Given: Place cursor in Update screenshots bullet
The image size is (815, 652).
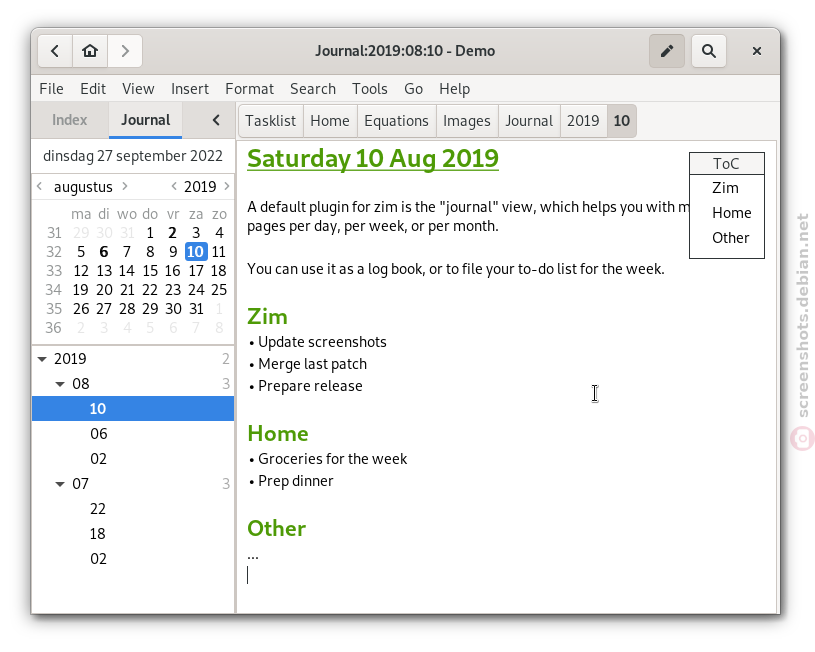Looking at the screenshot, I should (x=322, y=342).
